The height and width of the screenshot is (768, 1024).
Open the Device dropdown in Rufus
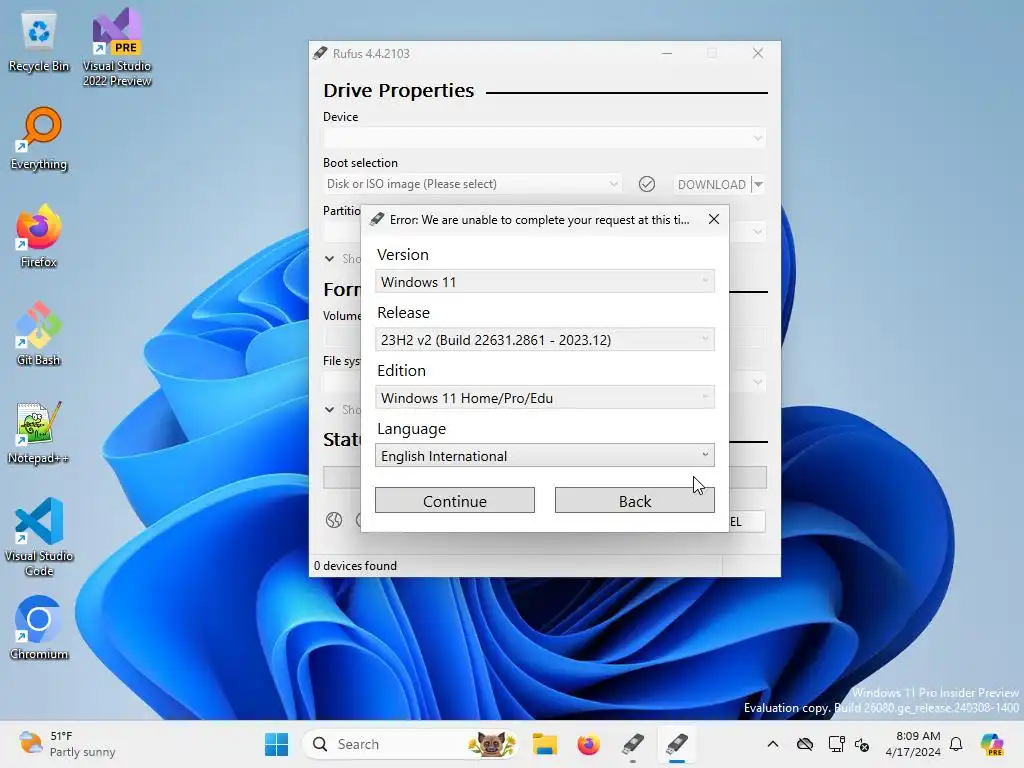point(544,138)
